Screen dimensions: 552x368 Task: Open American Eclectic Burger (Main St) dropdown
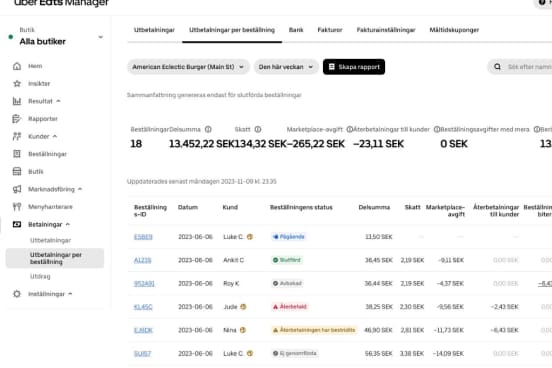(188, 67)
